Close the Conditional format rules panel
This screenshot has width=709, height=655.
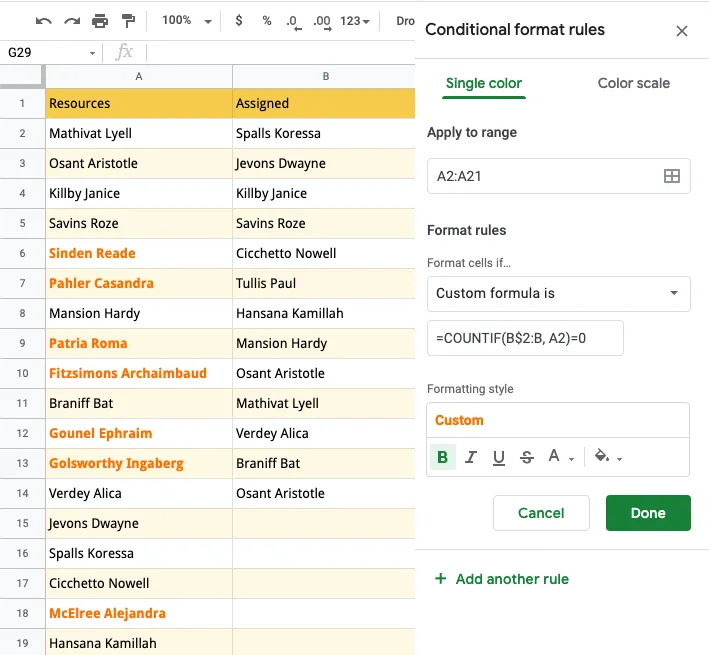[x=681, y=31]
